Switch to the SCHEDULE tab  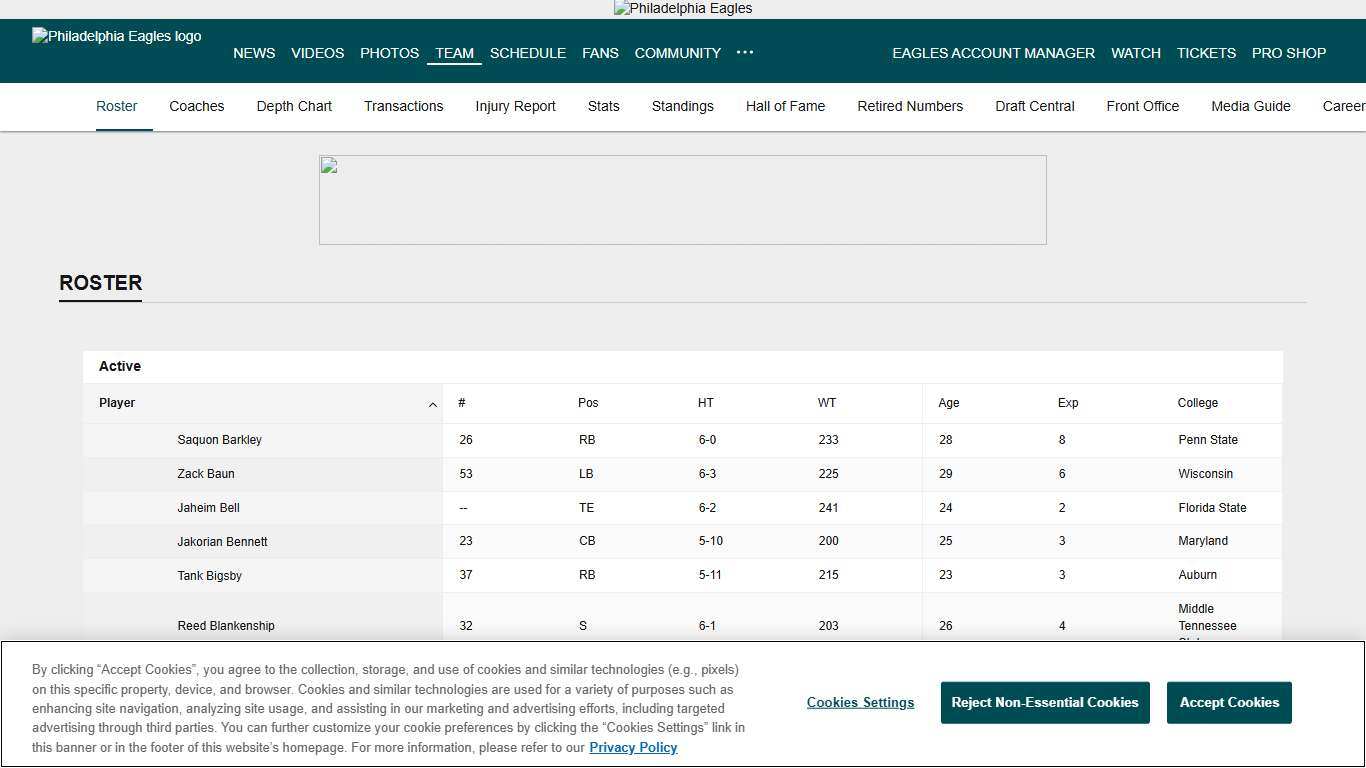(528, 53)
